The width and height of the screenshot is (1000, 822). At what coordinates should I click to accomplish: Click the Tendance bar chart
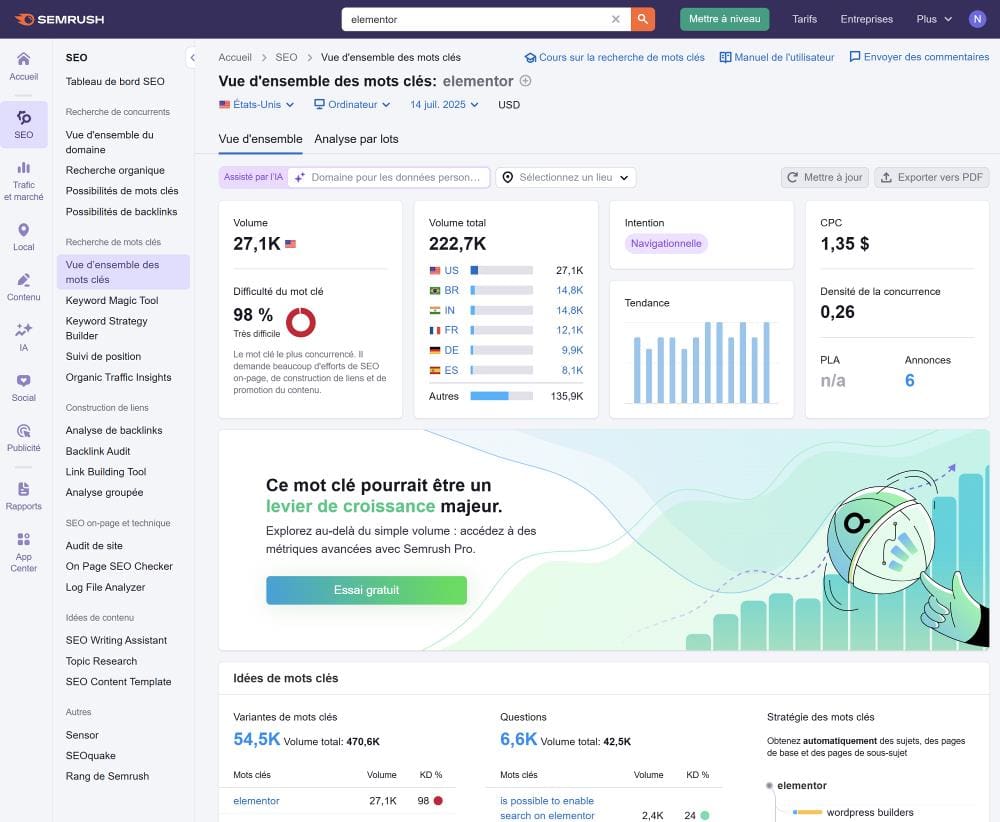pos(701,362)
